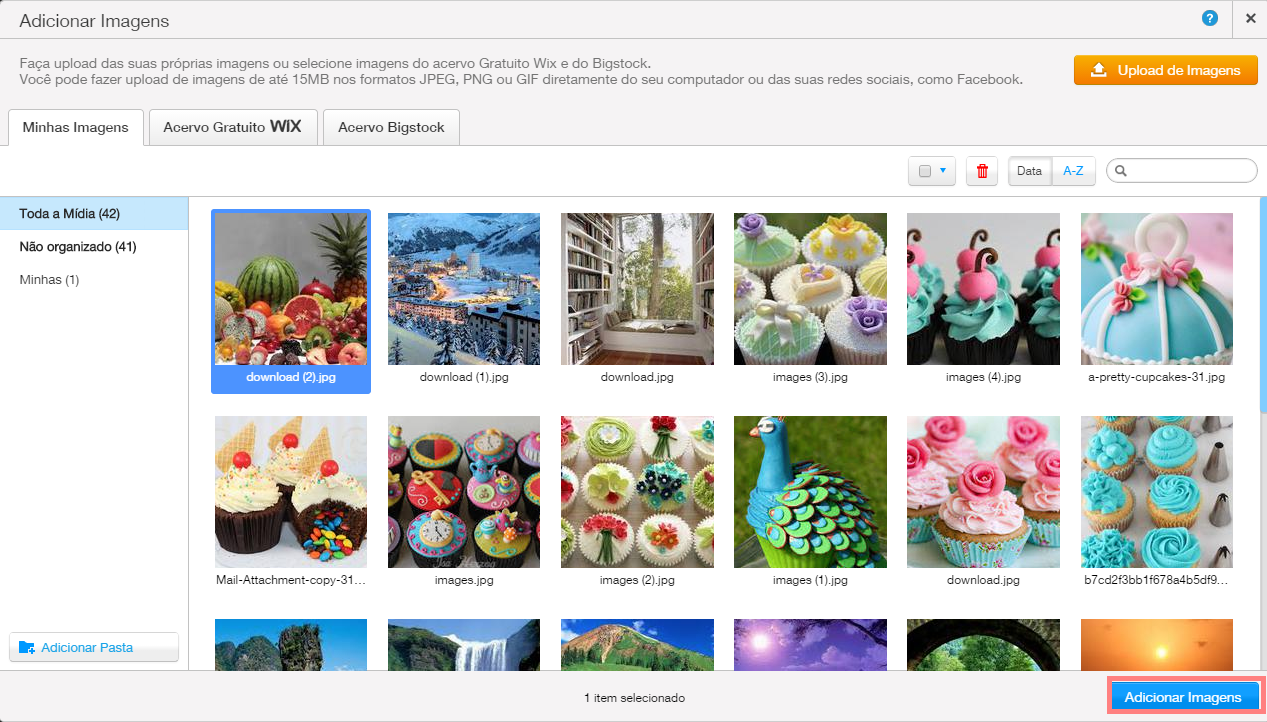This screenshot has height=722, width=1267.
Task: Click the a-pretty-cupcakes-31.jpg file name label
Action: [x=1157, y=378]
